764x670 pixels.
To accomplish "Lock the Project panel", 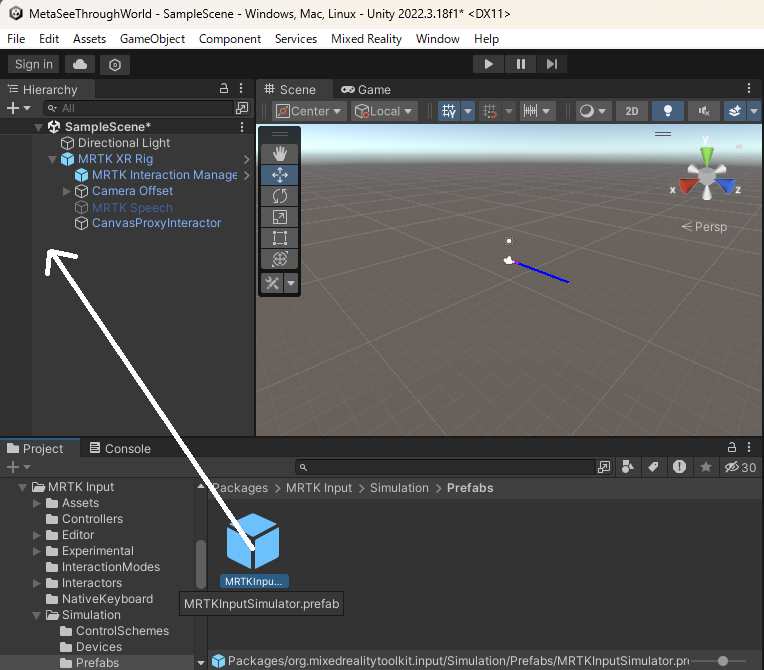I will pyautogui.click(x=731, y=447).
